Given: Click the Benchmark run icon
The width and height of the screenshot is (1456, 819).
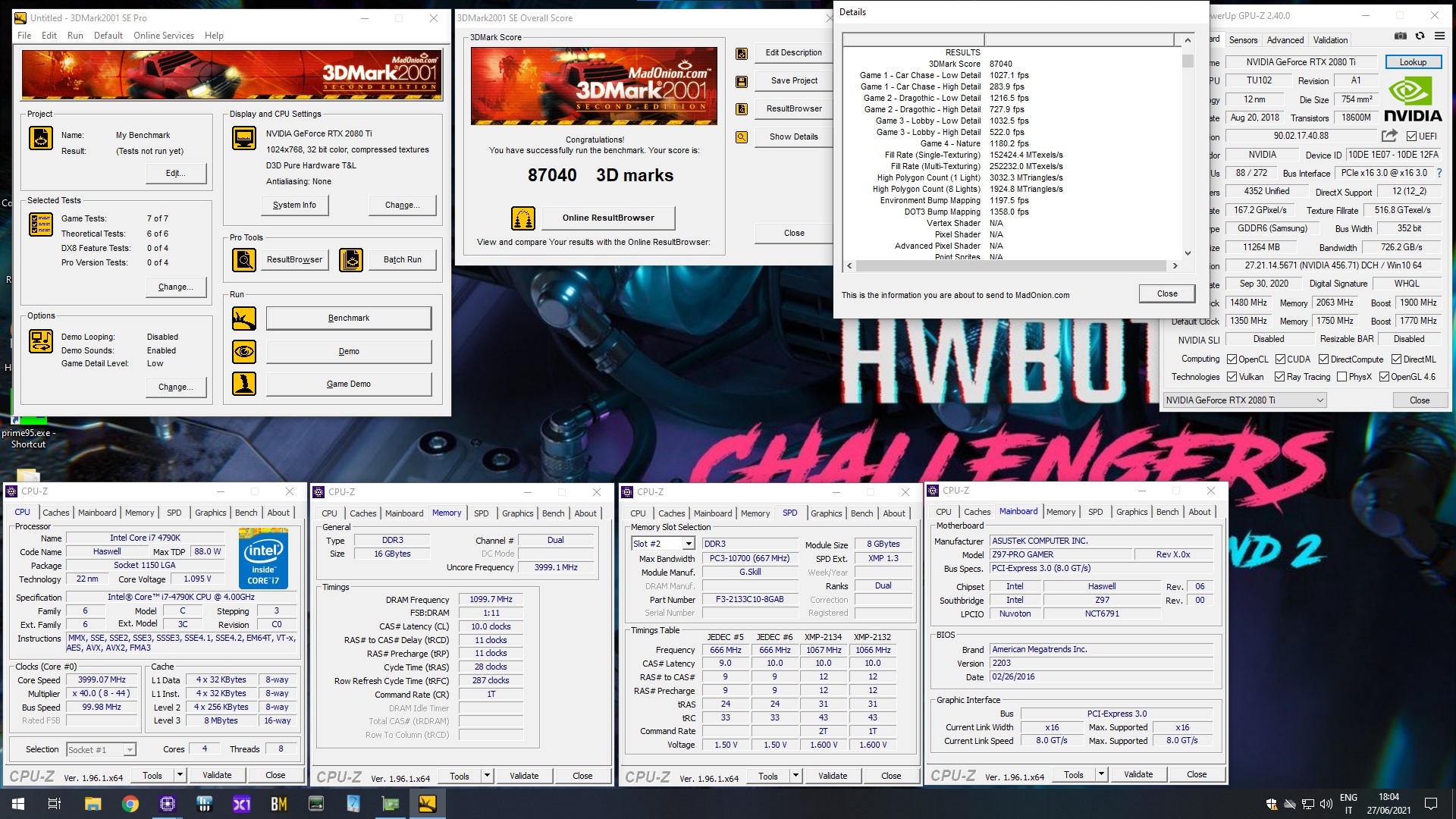Looking at the screenshot, I should pos(244,318).
